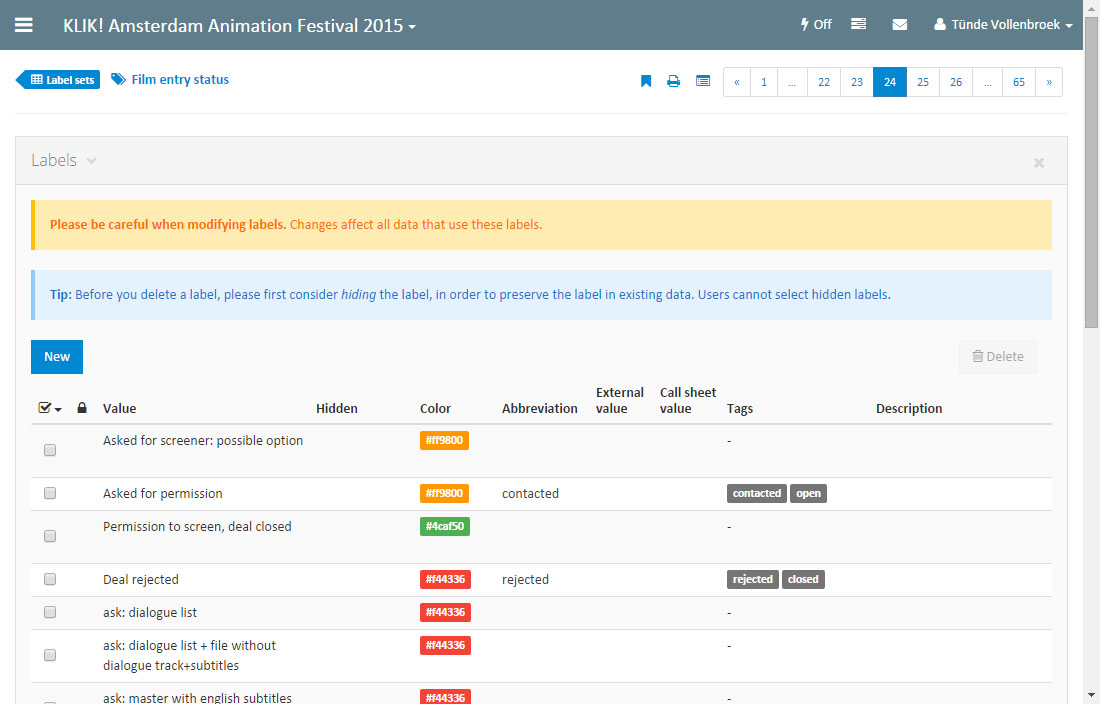Click the bookmark icon

click(x=646, y=81)
